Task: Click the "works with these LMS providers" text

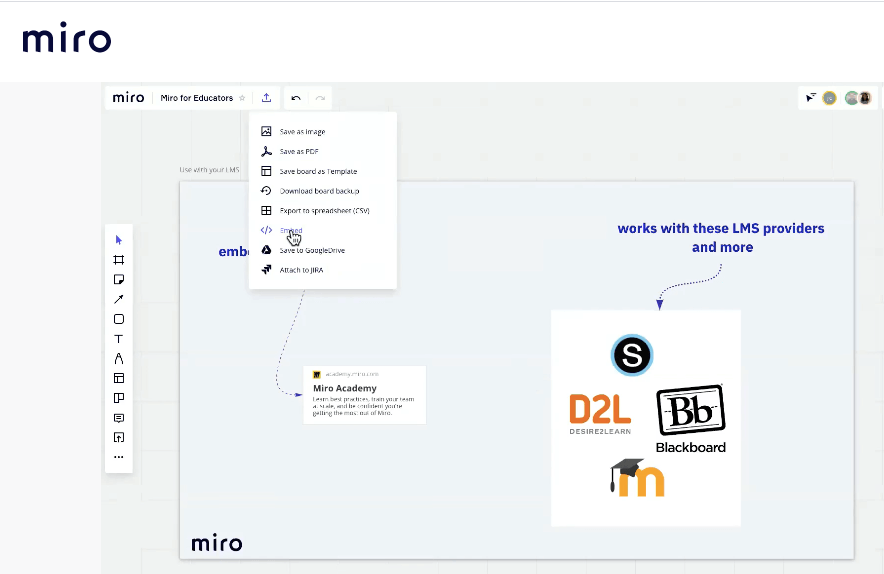Action: pyautogui.click(x=721, y=228)
